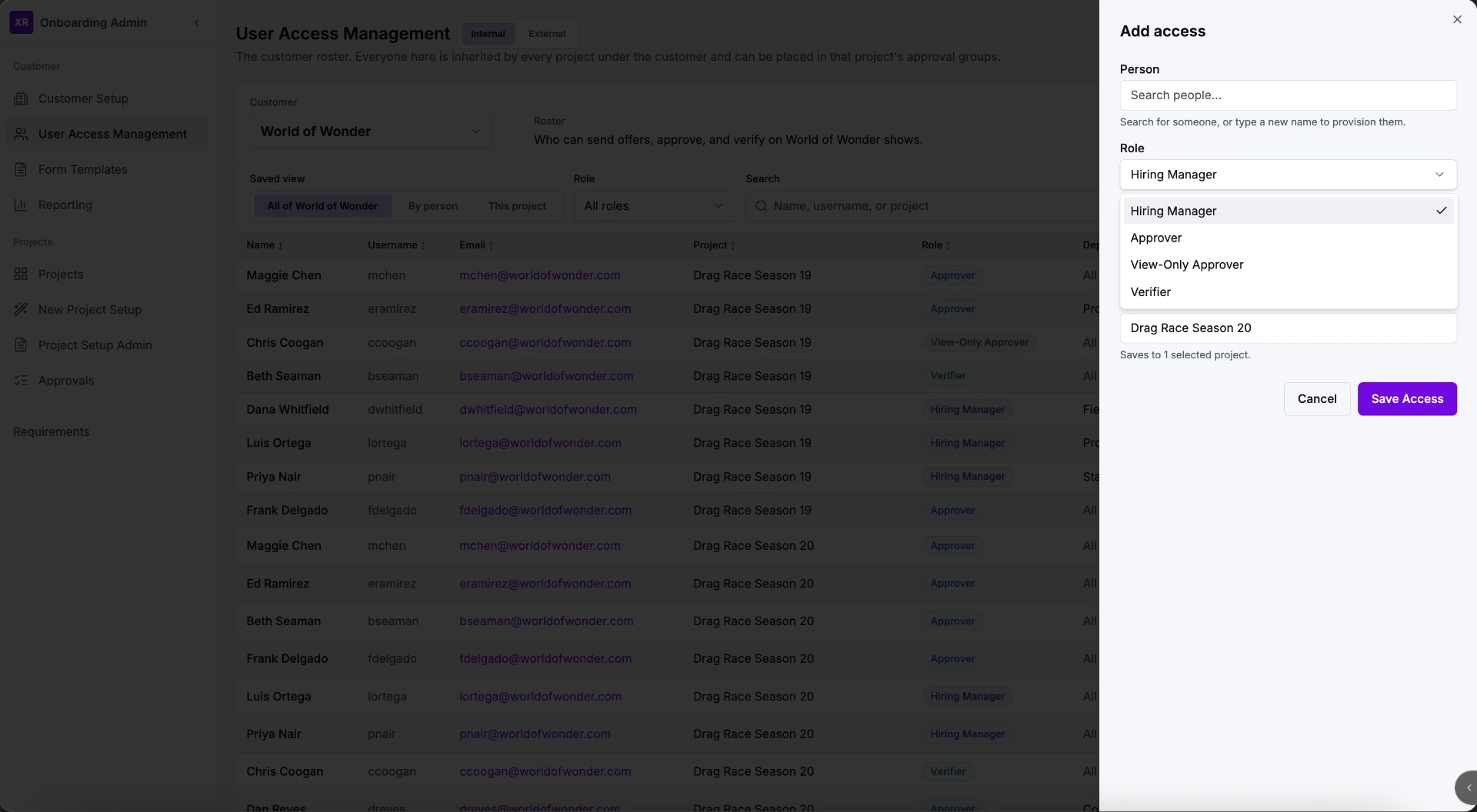The image size is (1477, 812).
Task: Click the Projects grid icon
Action: click(21, 275)
